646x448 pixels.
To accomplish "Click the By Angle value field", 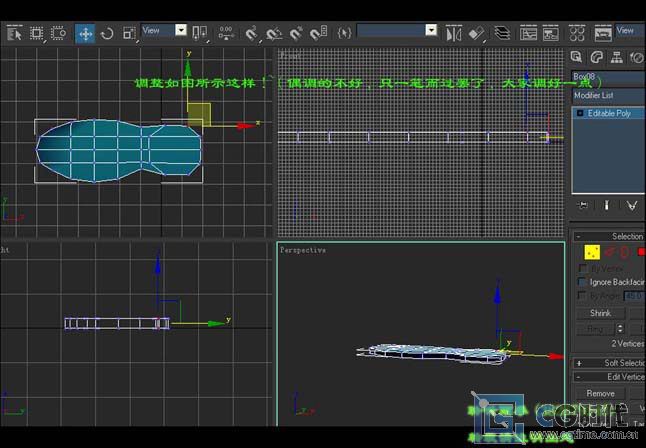I will pos(633,296).
